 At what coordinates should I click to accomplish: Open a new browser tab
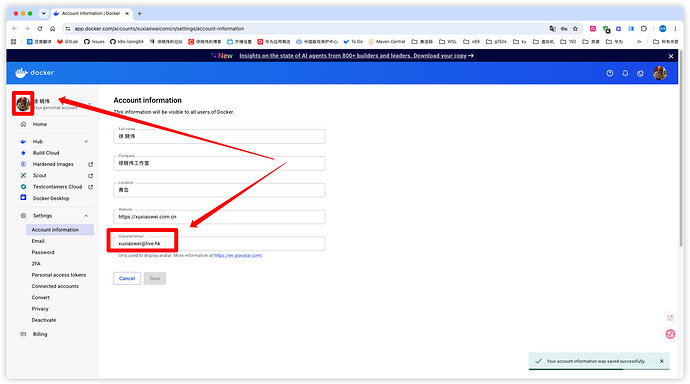[x=139, y=14]
